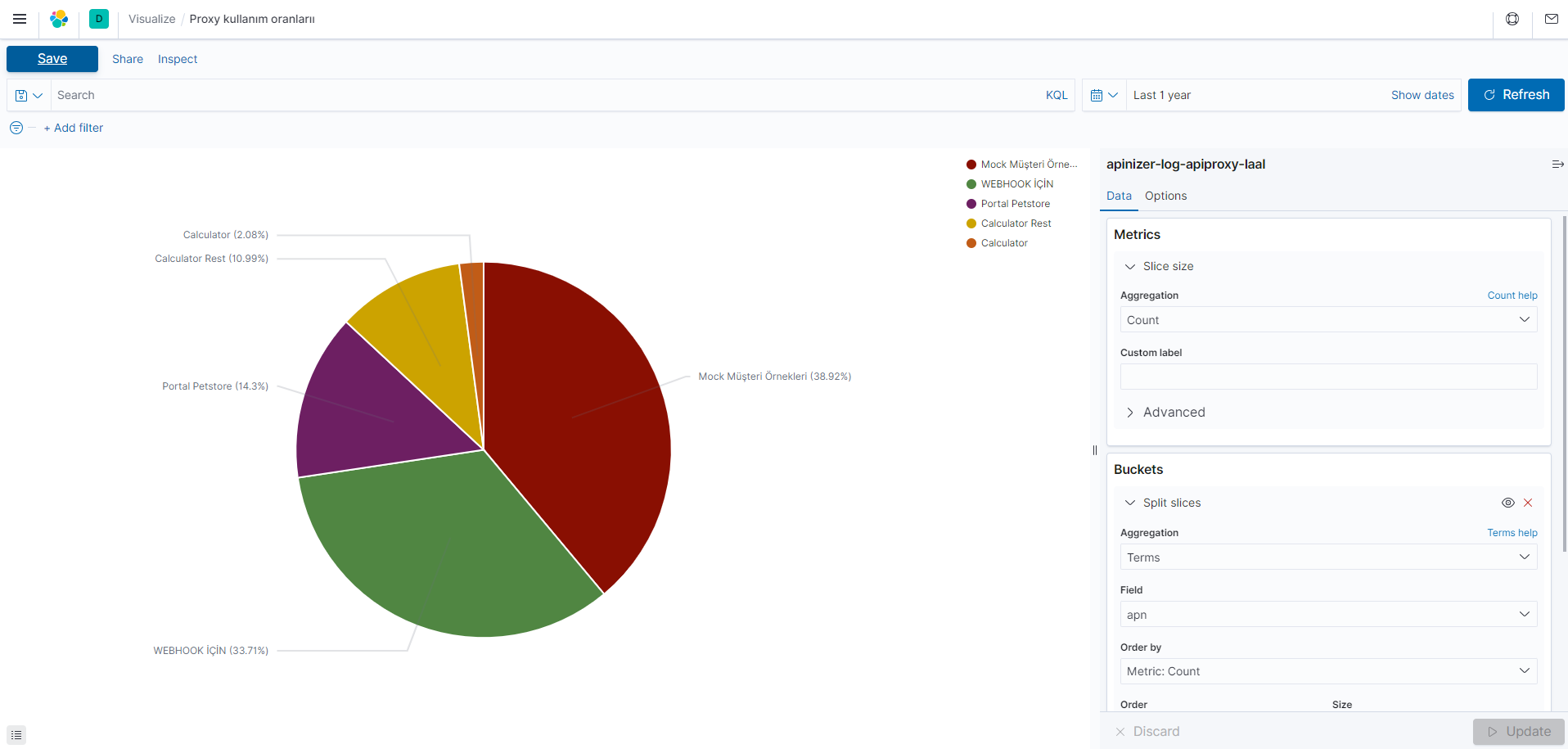
Task: Open the saved queries floppy disk menu
Action: point(27,95)
